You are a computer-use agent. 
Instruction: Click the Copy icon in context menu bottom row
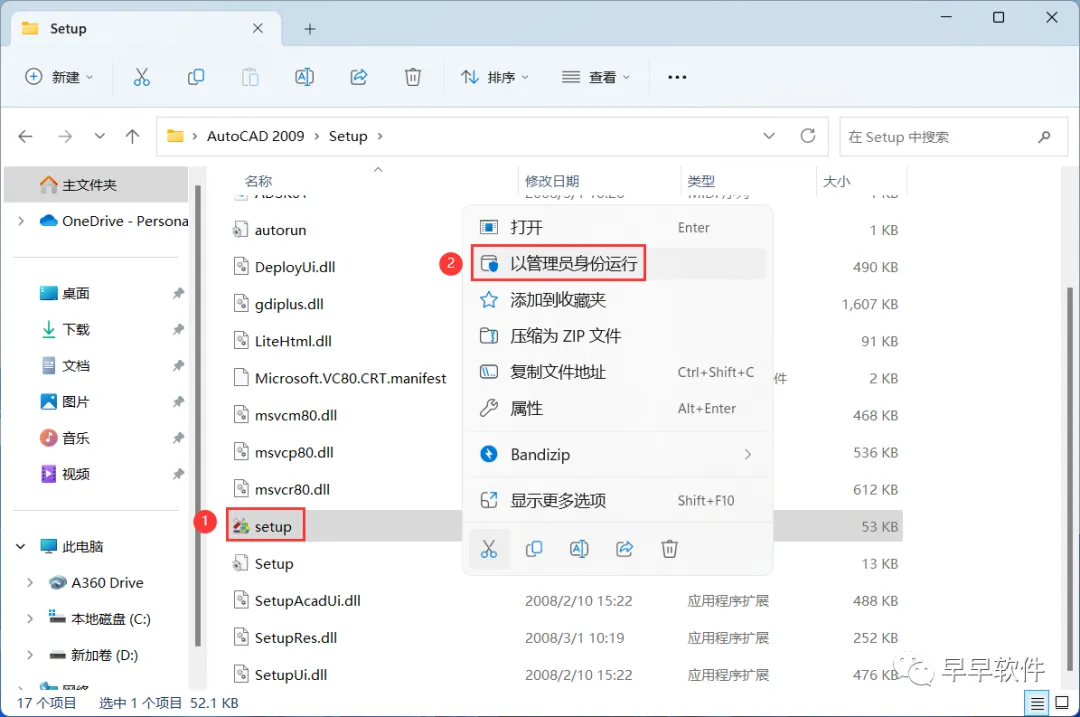534,549
